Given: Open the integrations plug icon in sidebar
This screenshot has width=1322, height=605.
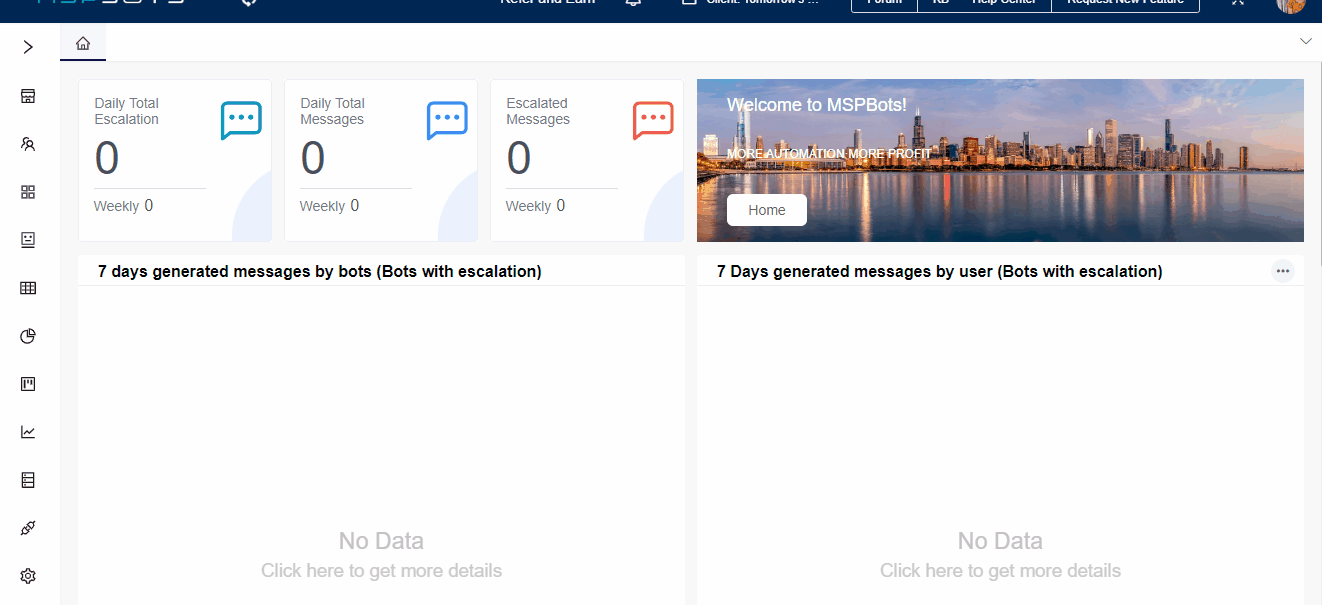Looking at the screenshot, I should click(28, 528).
